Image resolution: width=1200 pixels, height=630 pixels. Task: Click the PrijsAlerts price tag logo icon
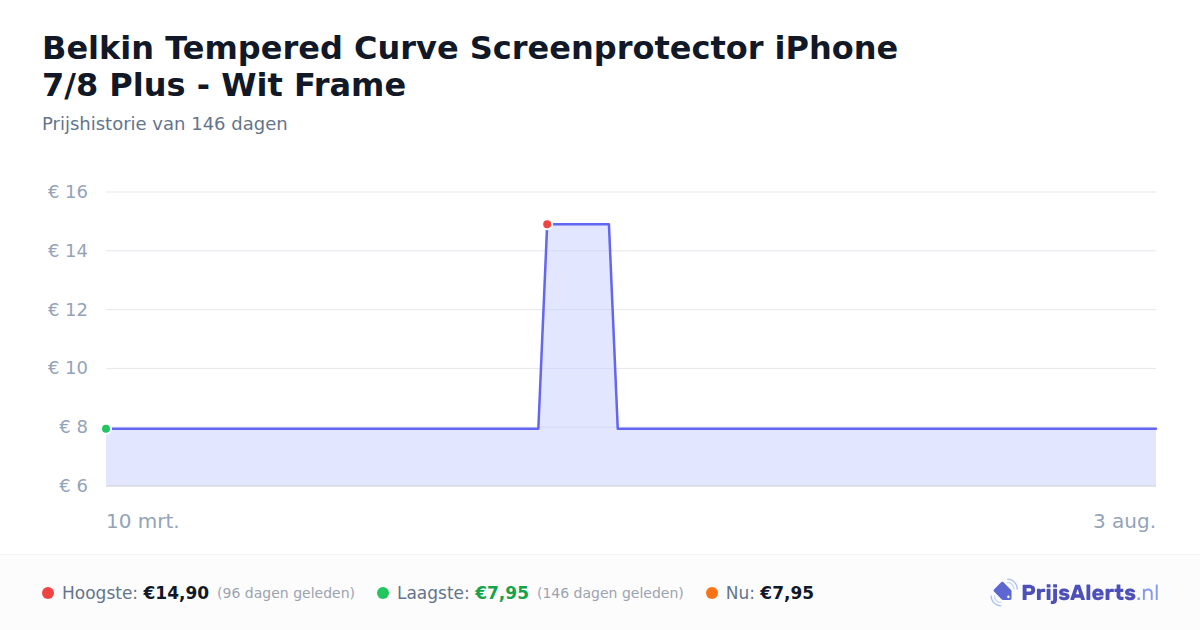(x=1003, y=593)
